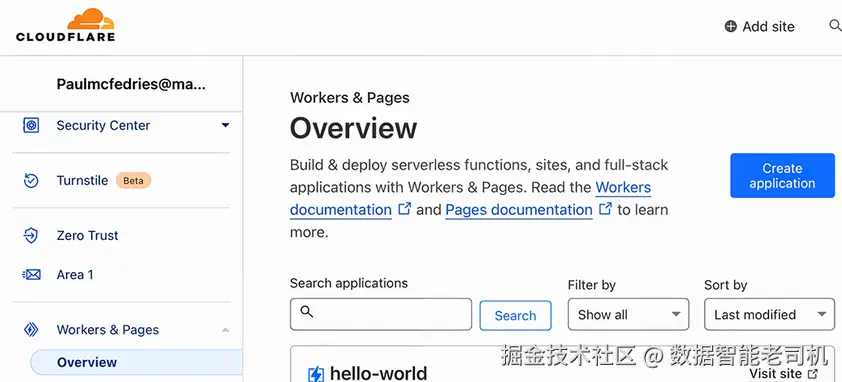Click the Workers & Pages diamond icon
The width and height of the screenshot is (842, 382).
pos(31,329)
